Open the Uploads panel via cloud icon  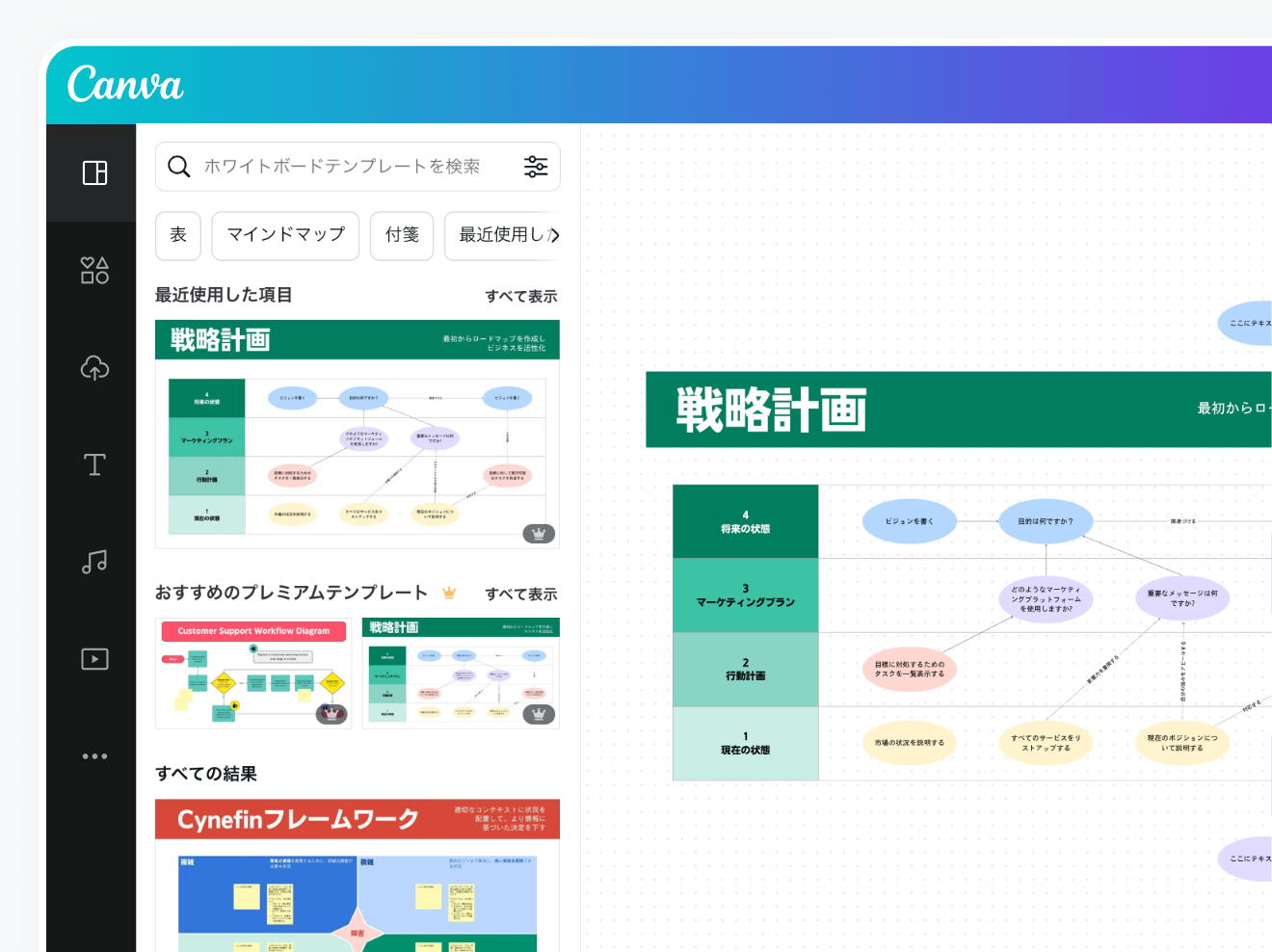click(93, 368)
